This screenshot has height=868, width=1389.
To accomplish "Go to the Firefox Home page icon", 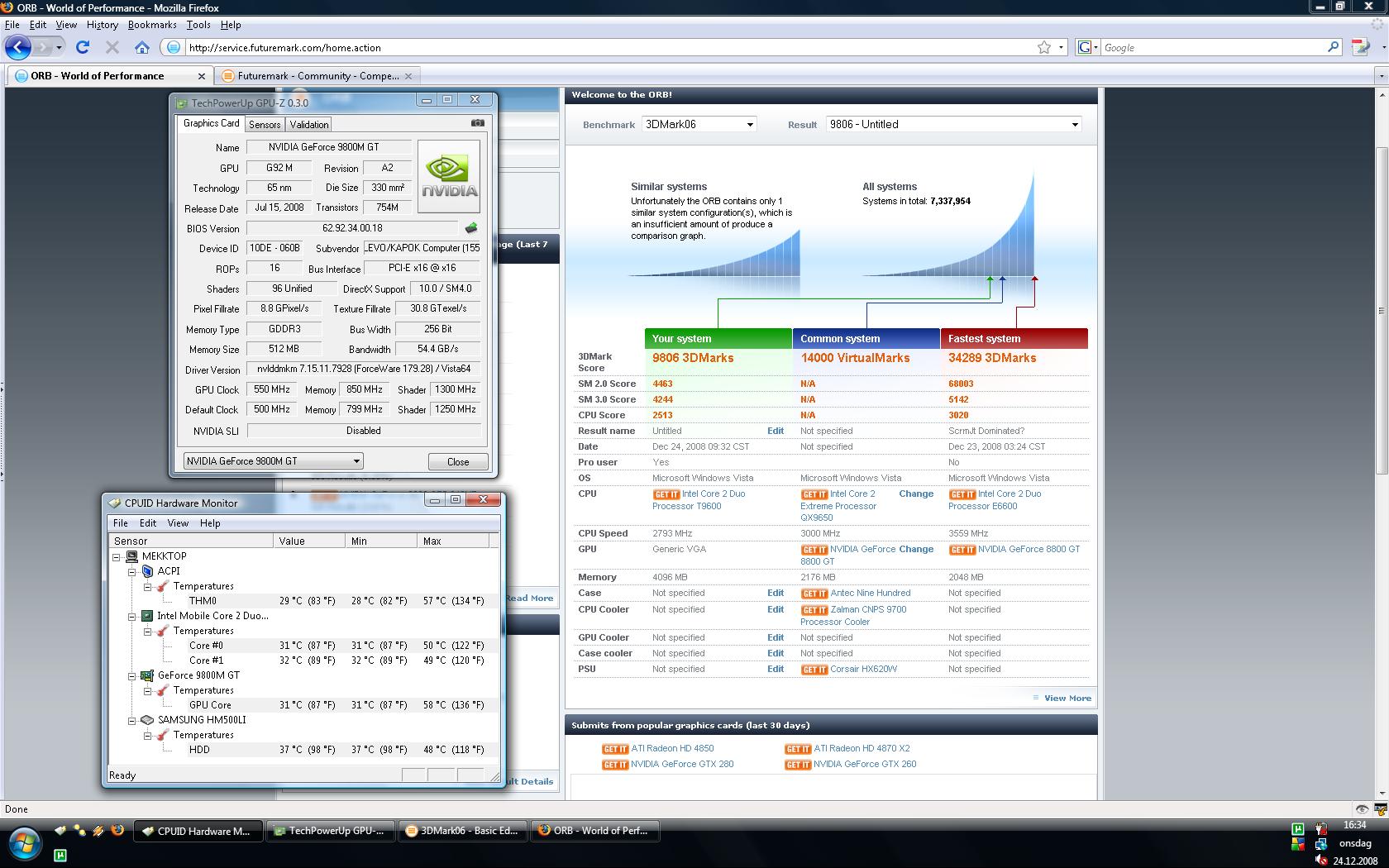I will (142, 47).
